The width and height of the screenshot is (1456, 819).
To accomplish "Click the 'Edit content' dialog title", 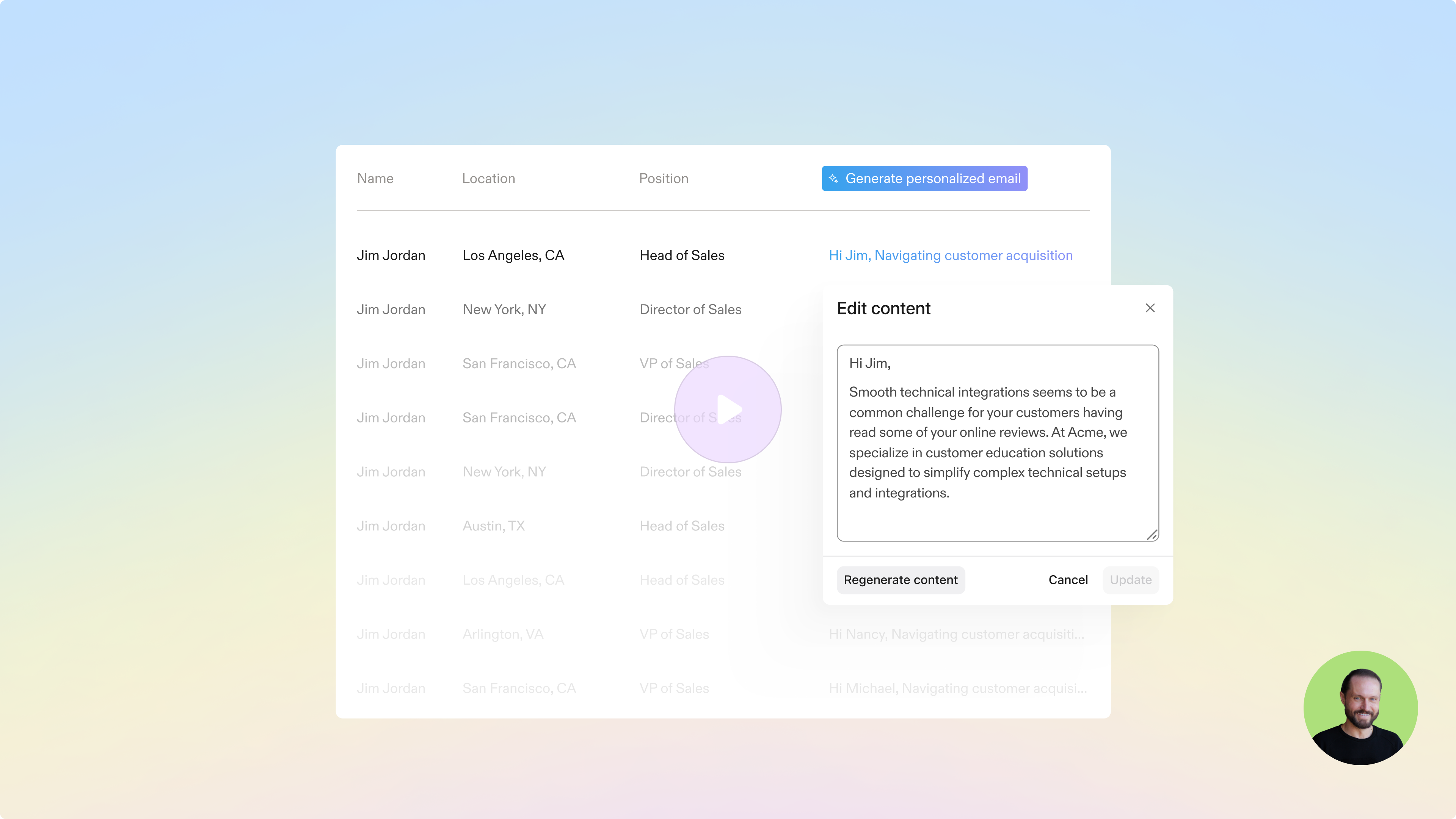I will click(883, 308).
